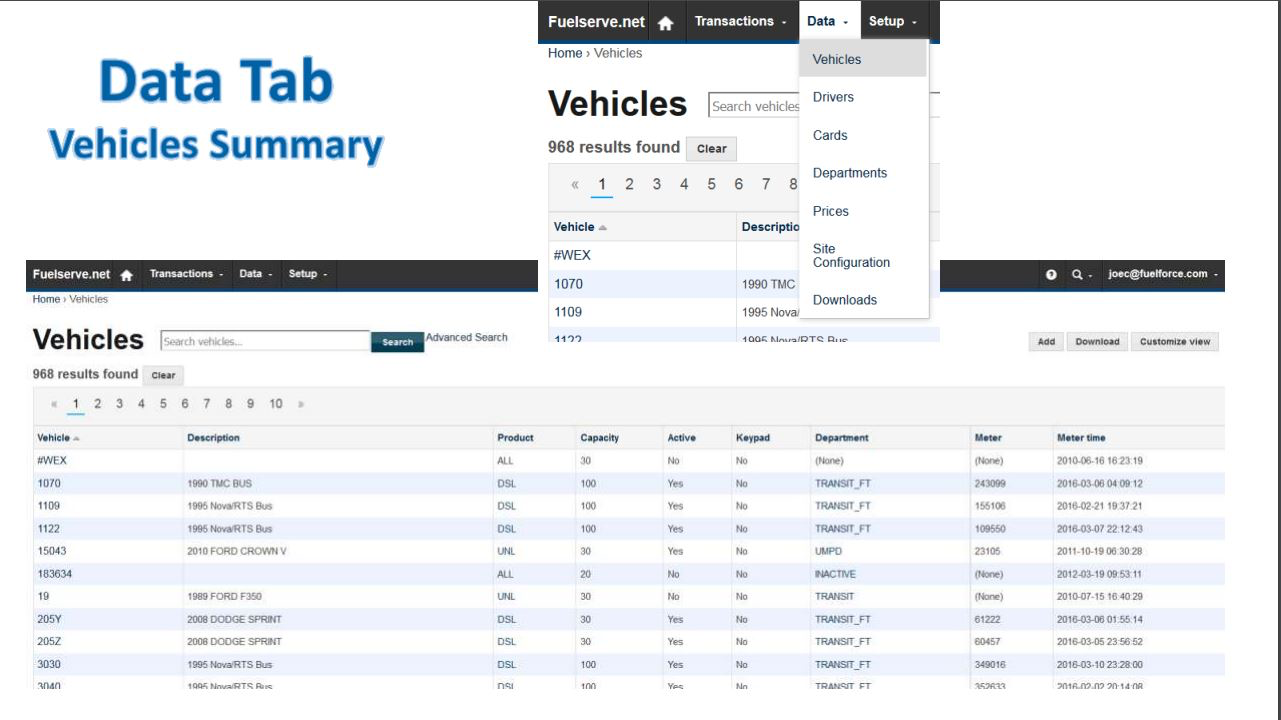
Task: Open Customize view
Action: click(x=1174, y=341)
